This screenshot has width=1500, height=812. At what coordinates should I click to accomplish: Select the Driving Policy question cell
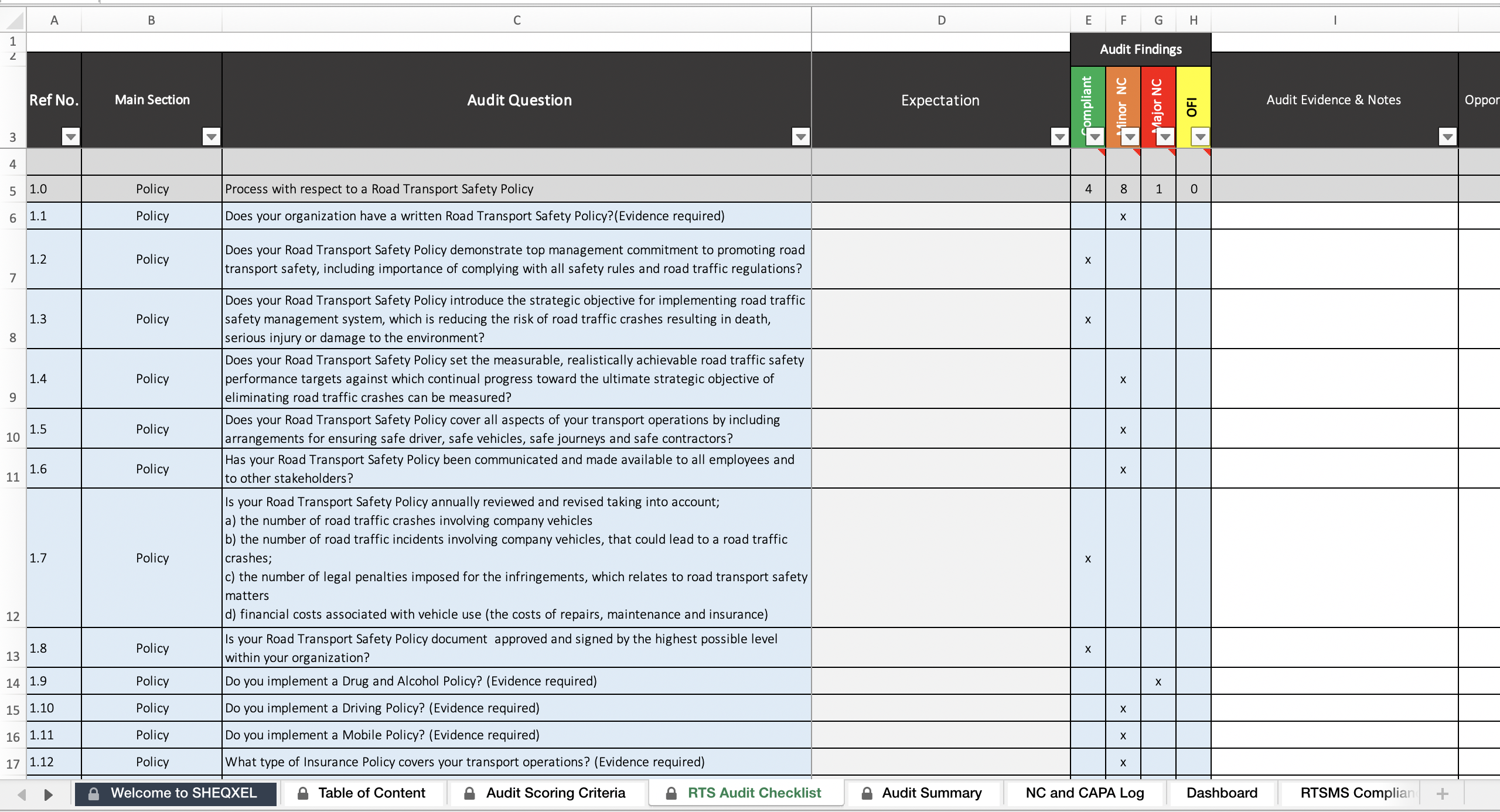tap(517, 708)
